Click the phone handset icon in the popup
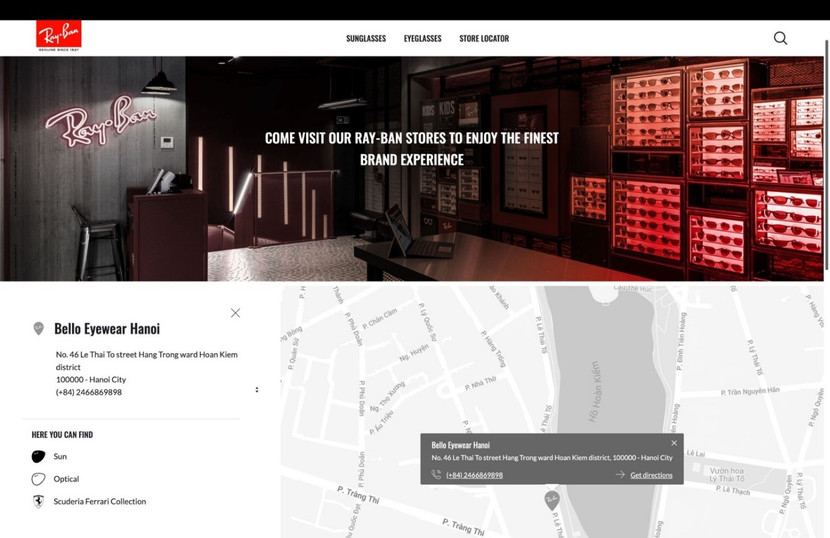The width and height of the screenshot is (830, 538). point(436,474)
